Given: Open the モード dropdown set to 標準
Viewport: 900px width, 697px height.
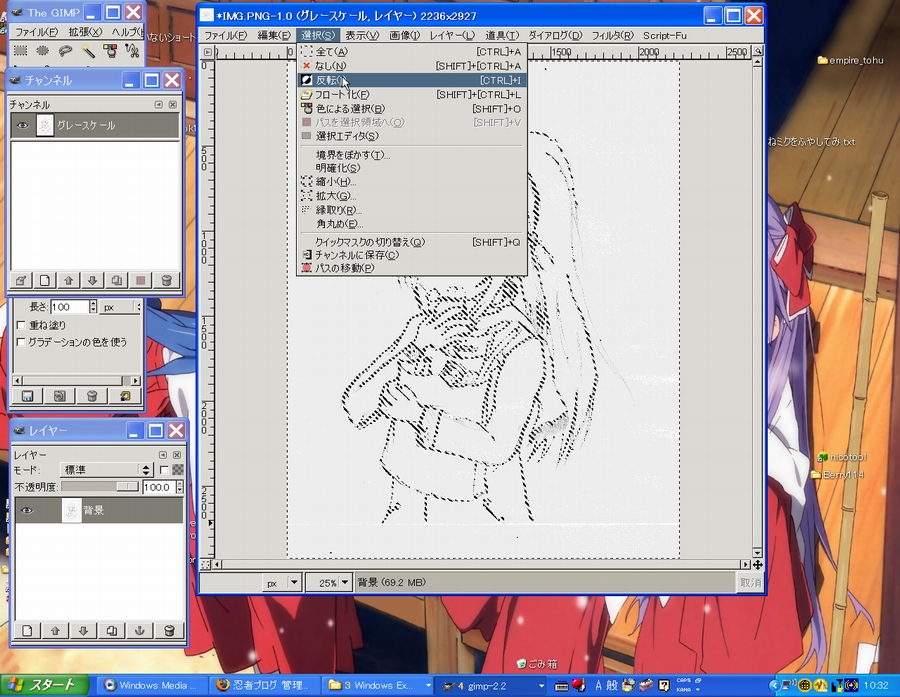Looking at the screenshot, I should click(x=106, y=470).
